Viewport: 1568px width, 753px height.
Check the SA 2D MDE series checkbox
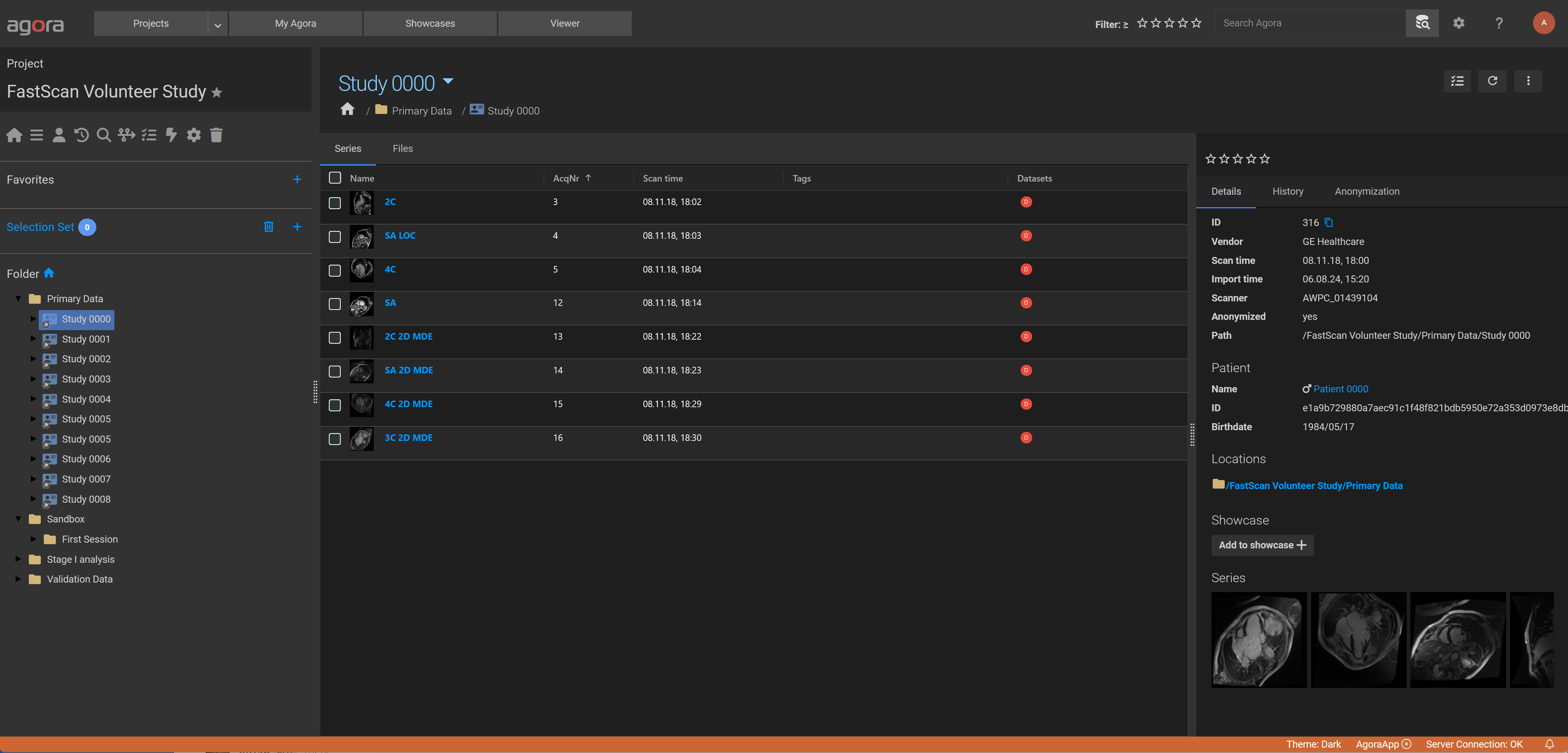click(335, 371)
